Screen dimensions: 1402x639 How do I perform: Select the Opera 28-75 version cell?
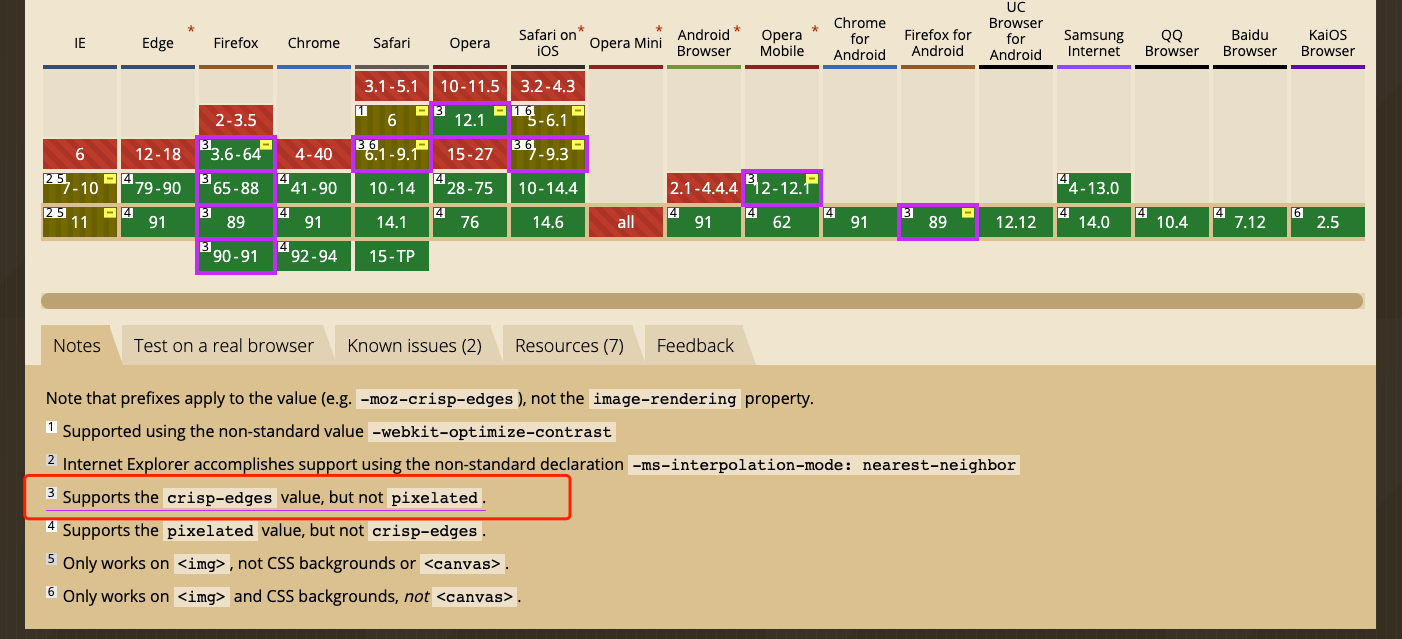point(470,188)
